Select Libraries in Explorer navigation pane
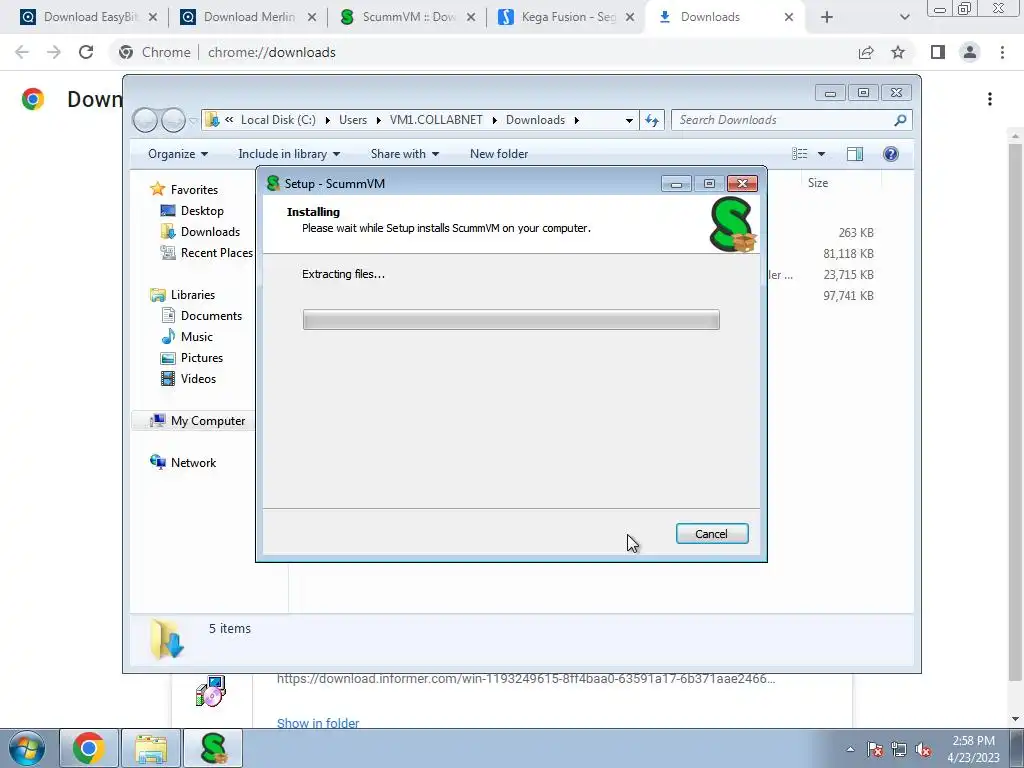The width and height of the screenshot is (1024, 768). pyautogui.click(x=193, y=295)
